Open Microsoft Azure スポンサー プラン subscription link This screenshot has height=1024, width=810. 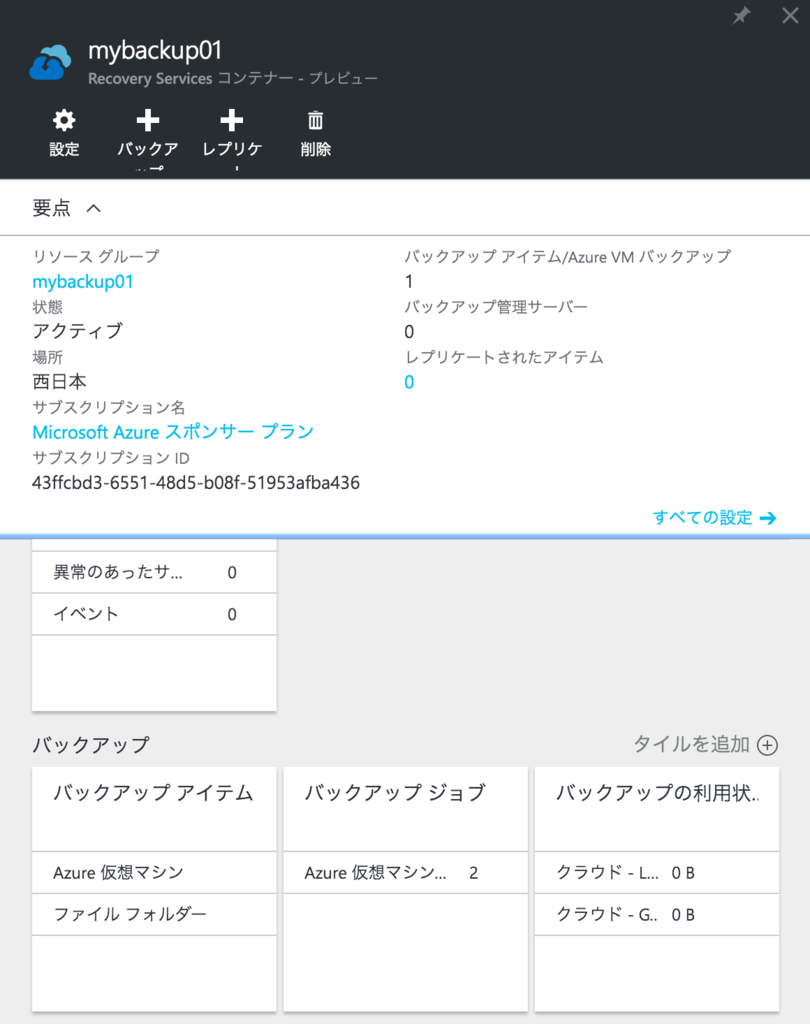click(x=173, y=432)
